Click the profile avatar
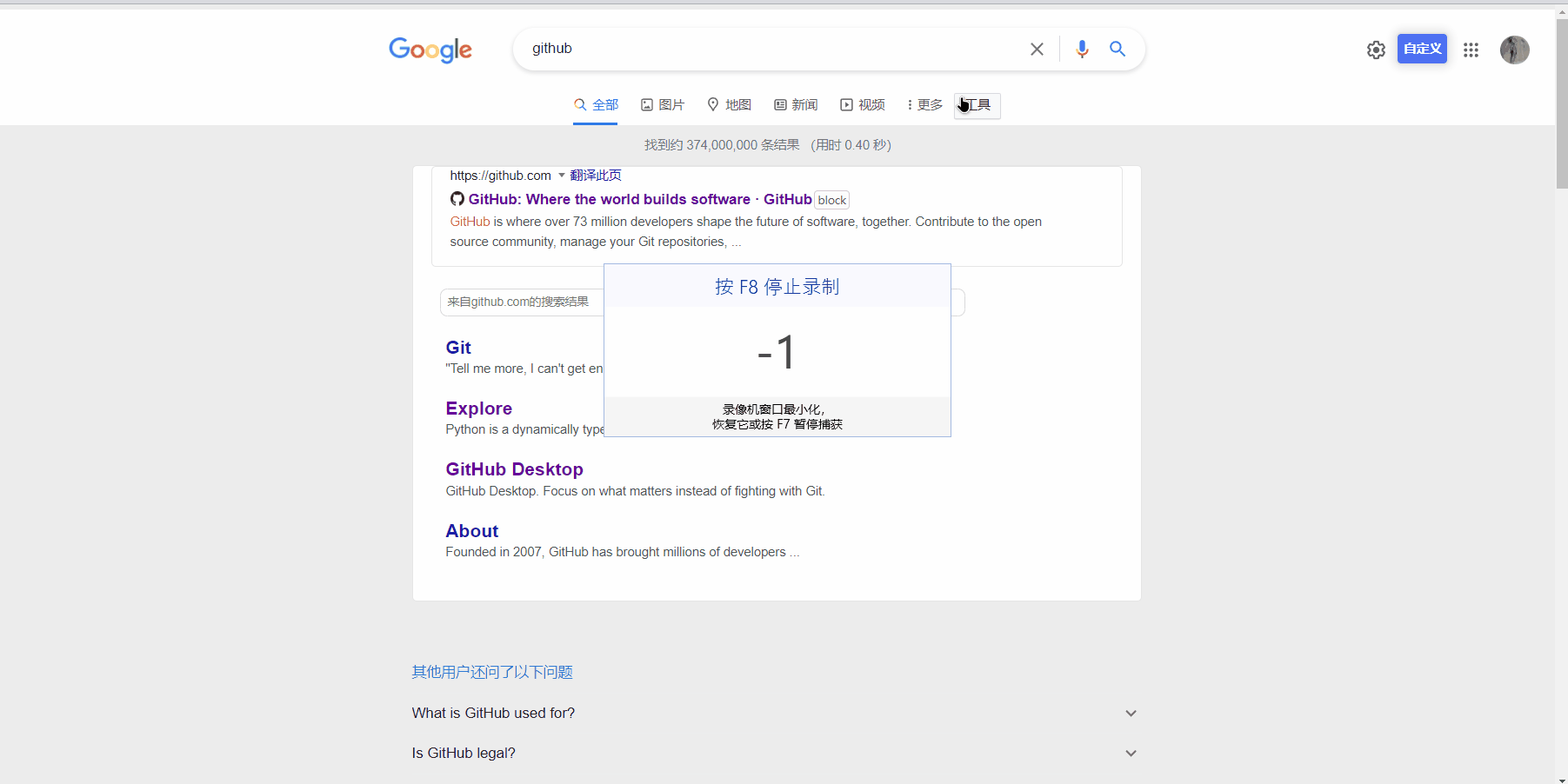The height and width of the screenshot is (784, 1568). tap(1514, 50)
